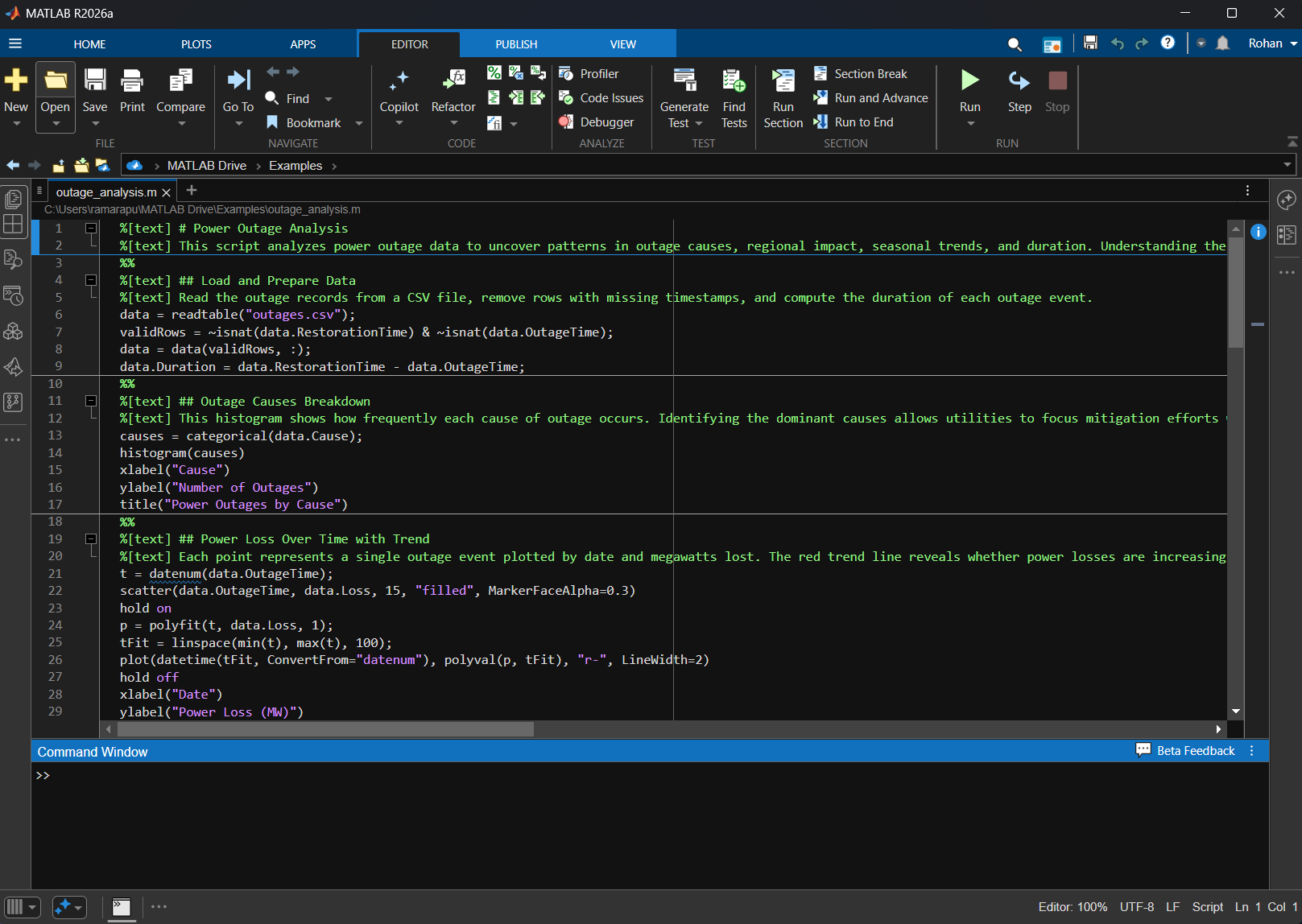Switch to the PLOTS tab
This screenshot has width=1302, height=924.
tap(196, 44)
